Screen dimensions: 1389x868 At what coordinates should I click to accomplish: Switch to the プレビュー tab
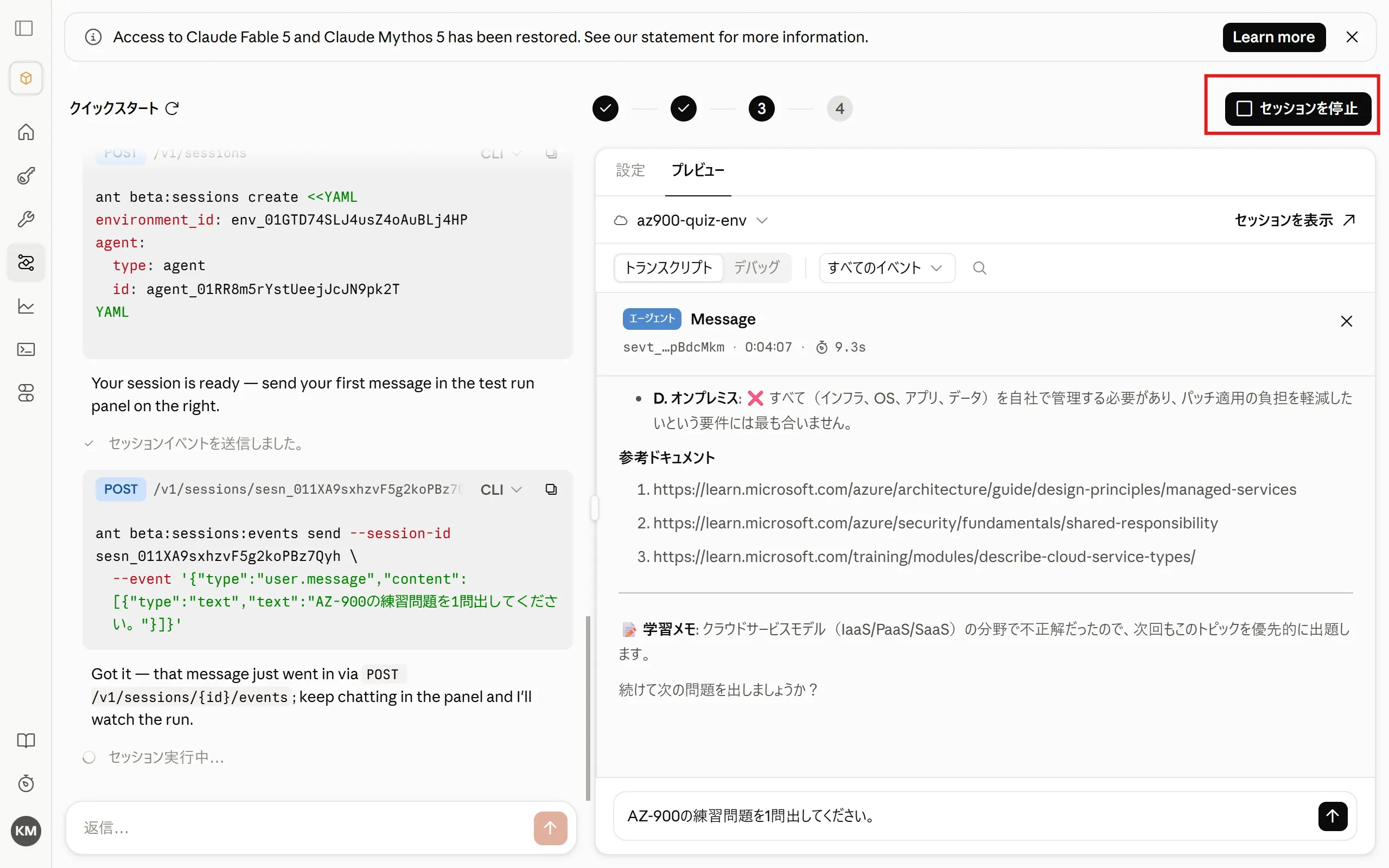pyautogui.click(x=697, y=170)
